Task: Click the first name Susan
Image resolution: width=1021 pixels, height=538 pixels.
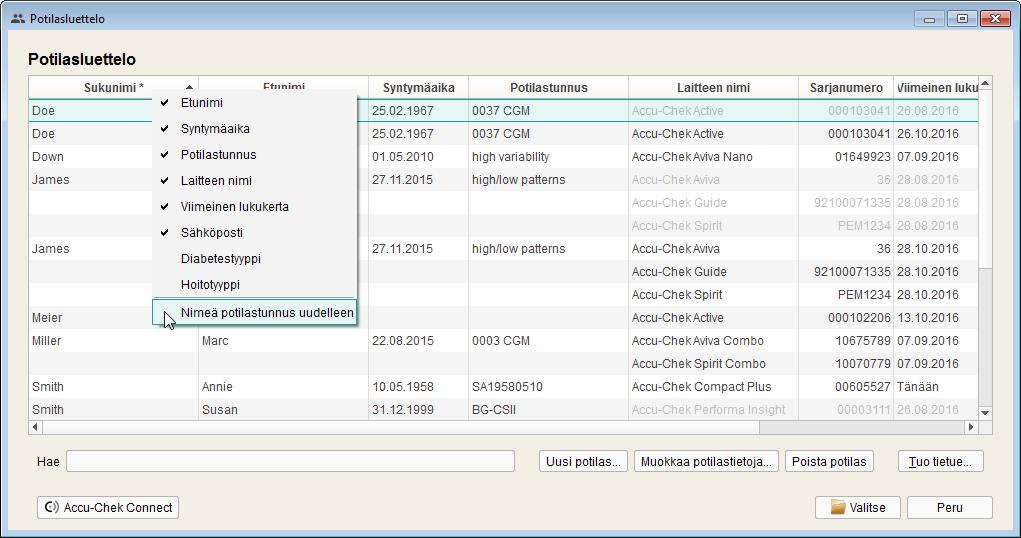Action: pyautogui.click(x=219, y=410)
